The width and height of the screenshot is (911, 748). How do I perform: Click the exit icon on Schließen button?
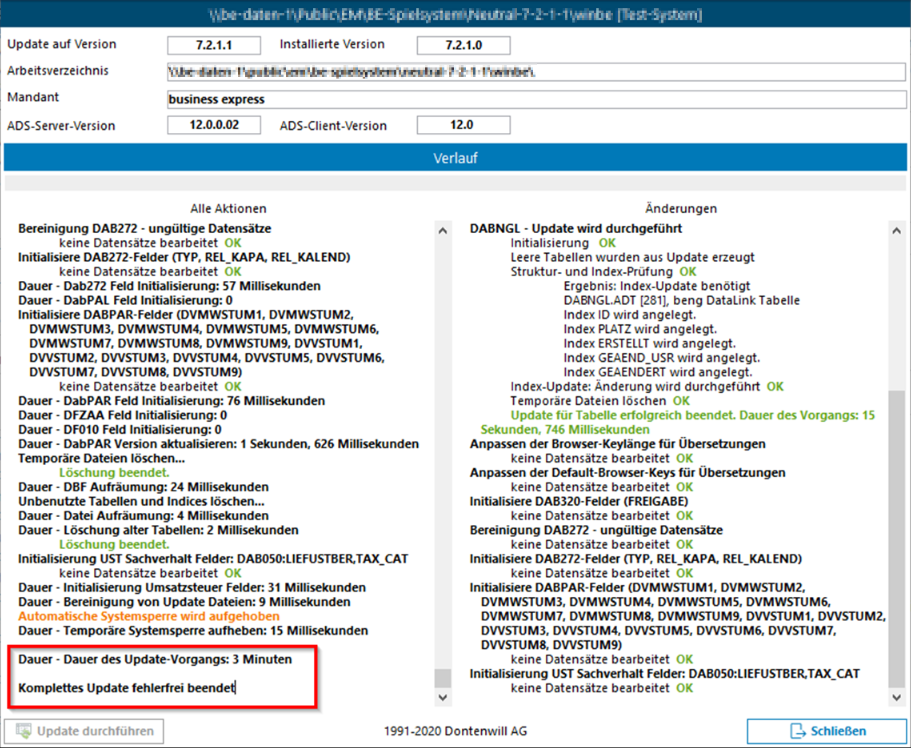pos(798,731)
